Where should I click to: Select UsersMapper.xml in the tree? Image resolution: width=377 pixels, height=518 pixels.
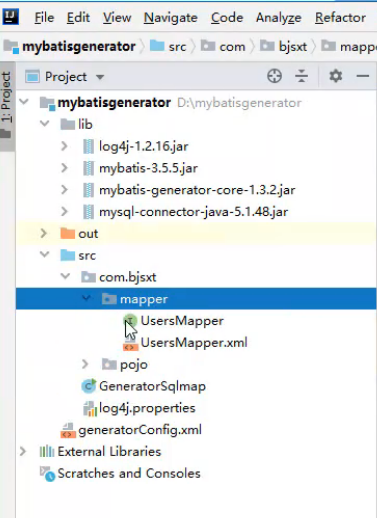click(x=194, y=342)
